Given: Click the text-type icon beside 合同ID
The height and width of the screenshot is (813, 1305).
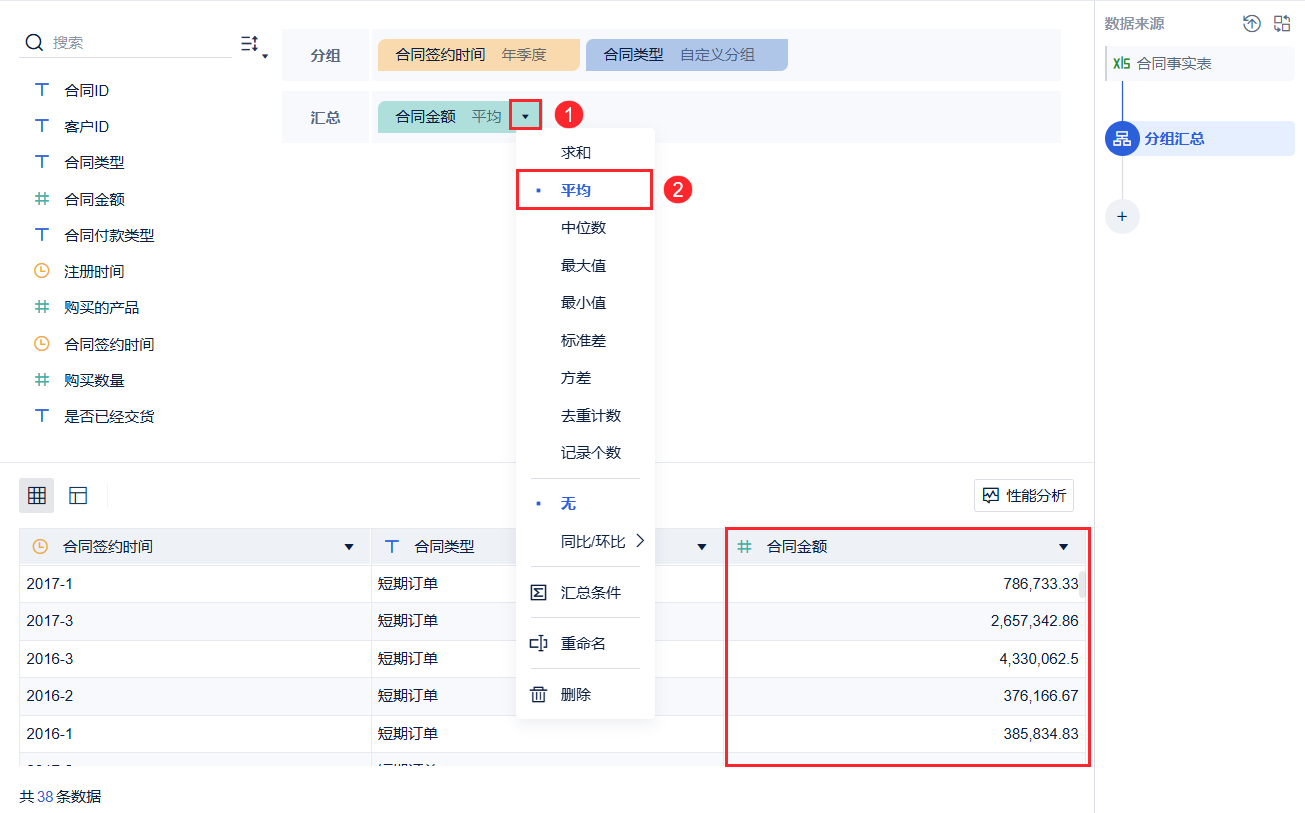Looking at the screenshot, I should [41, 90].
